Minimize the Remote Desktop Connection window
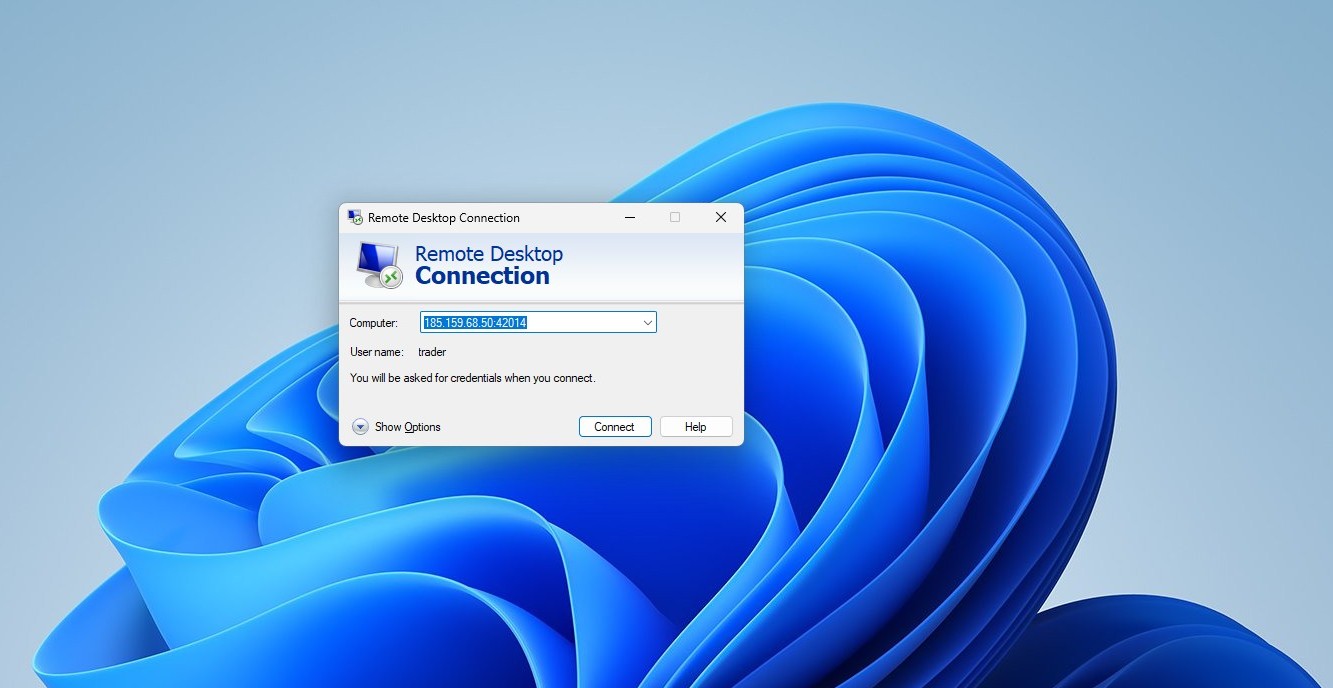1333x688 pixels. (x=630, y=217)
